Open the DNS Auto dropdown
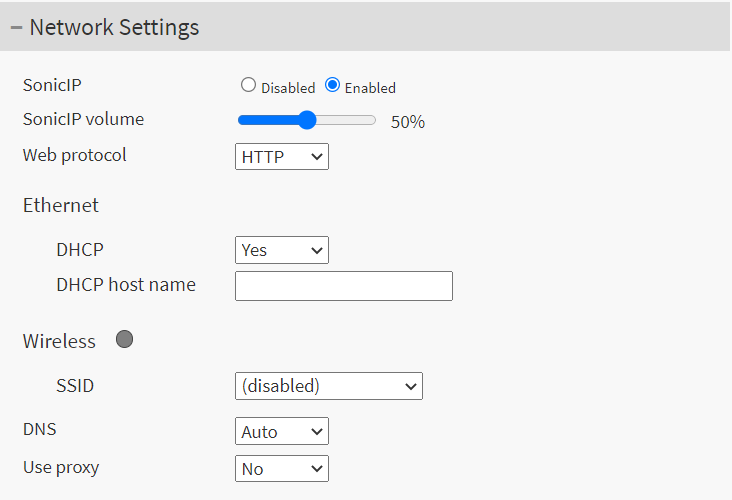 click(x=282, y=432)
